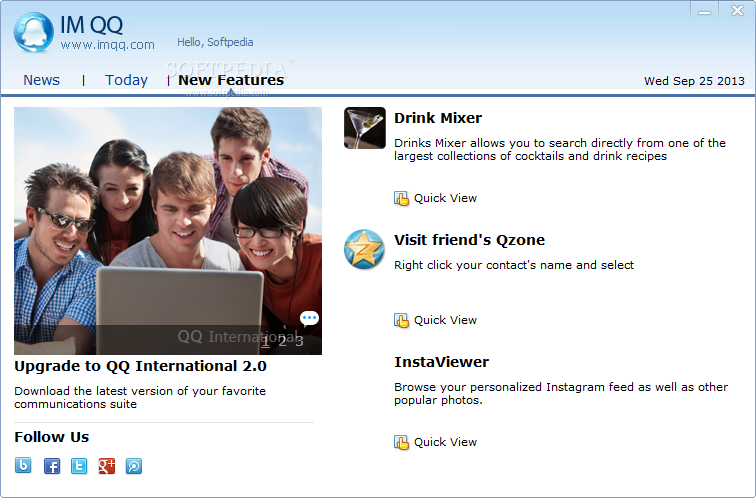
Task: Show banner slide 3
Action: point(299,341)
